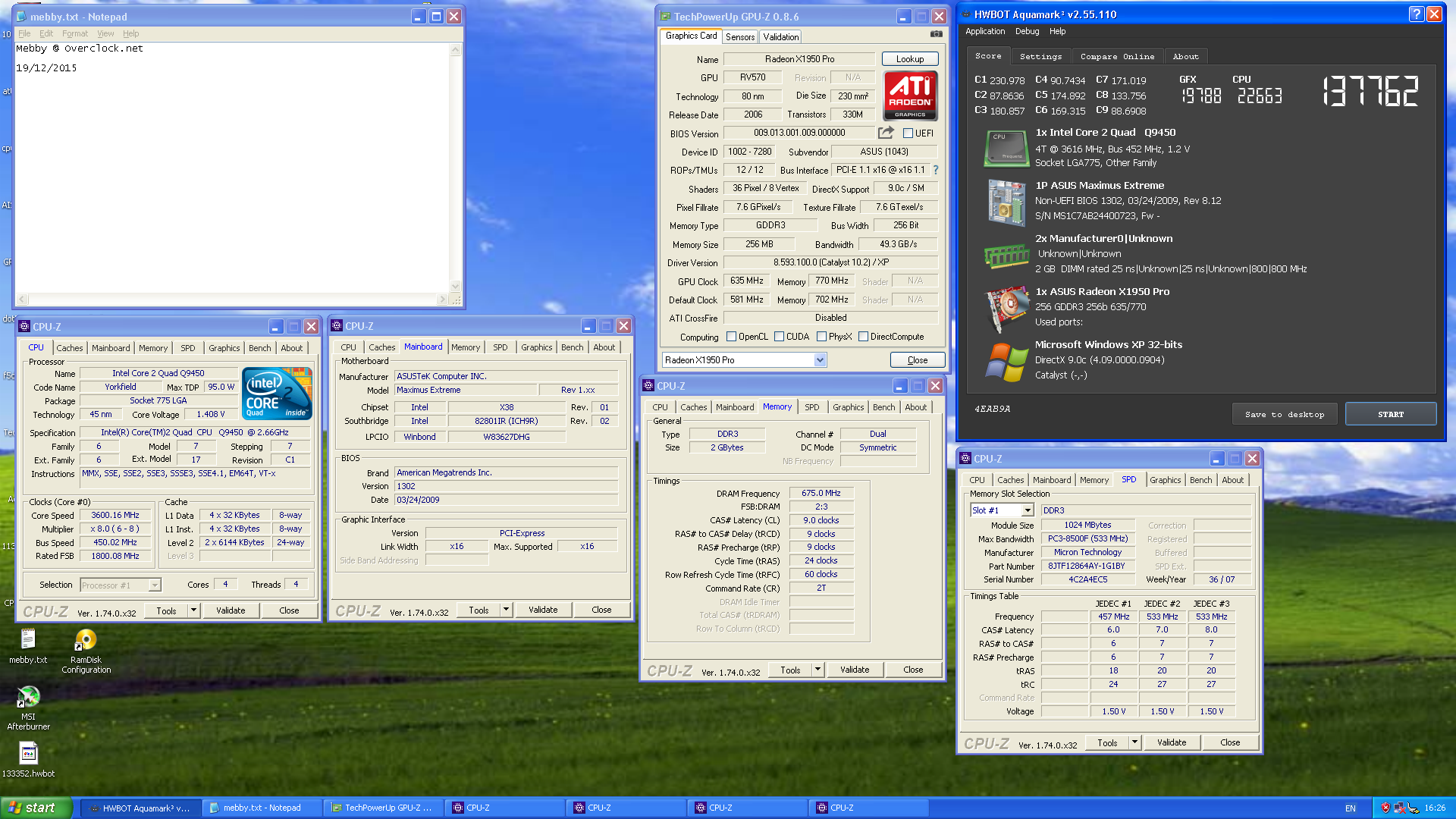Open the Validation tab in GPU-Z
Image resolution: width=1456 pixels, height=819 pixels.
(780, 36)
